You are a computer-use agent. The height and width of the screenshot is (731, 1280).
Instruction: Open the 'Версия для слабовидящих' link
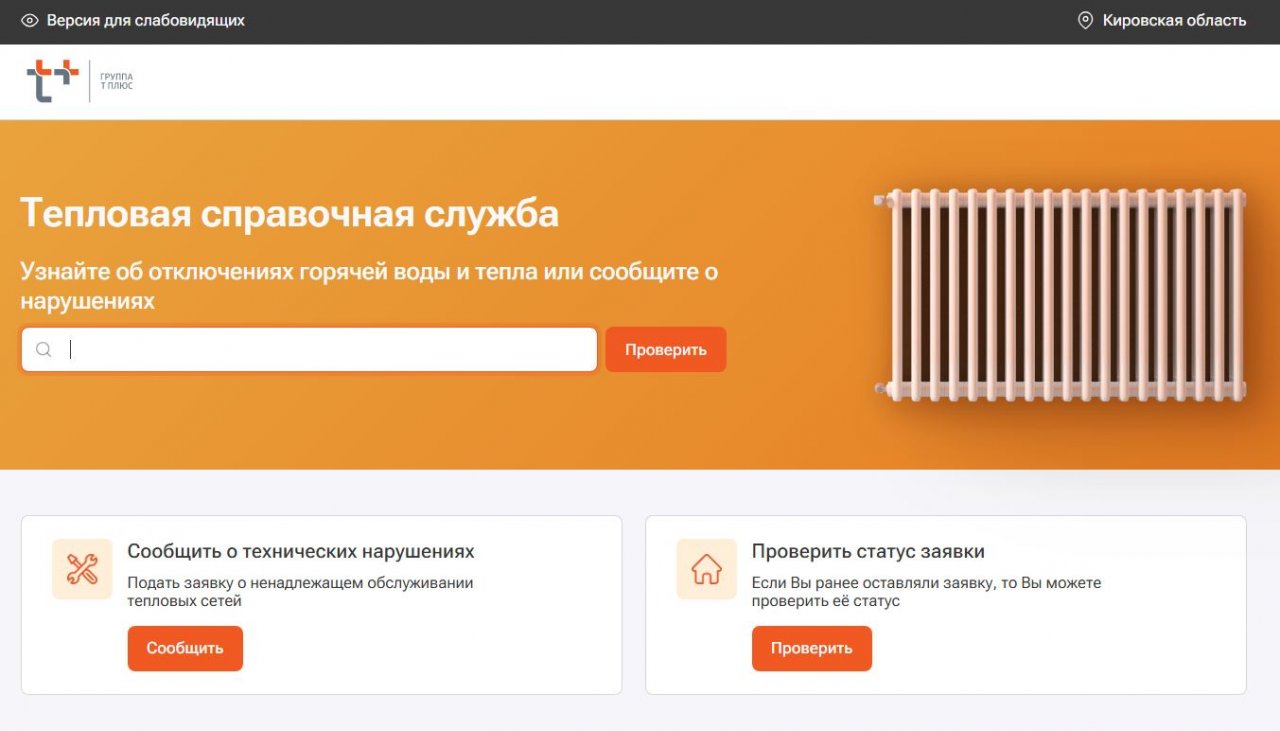click(x=145, y=21)
